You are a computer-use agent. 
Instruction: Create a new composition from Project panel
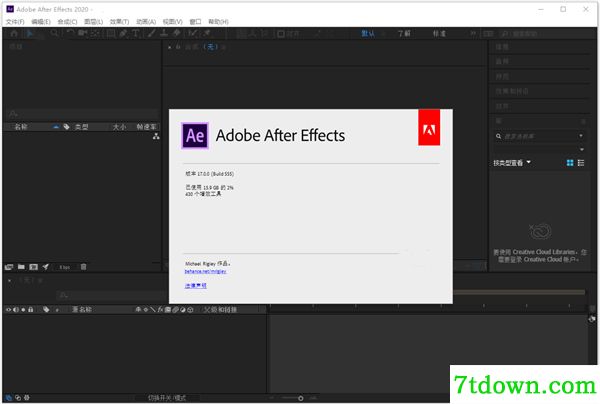34,267
